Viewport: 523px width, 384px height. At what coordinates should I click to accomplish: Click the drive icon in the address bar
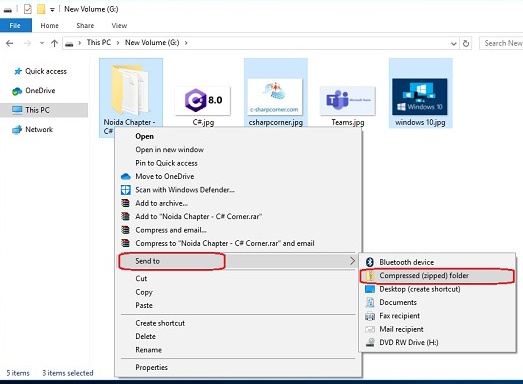coord(69,44)
